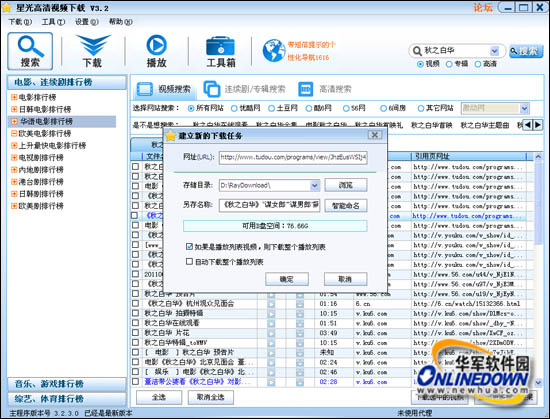Screen dimensions: 550x419
Task: Click the 全选 select all button
Action: pos(159,397)
